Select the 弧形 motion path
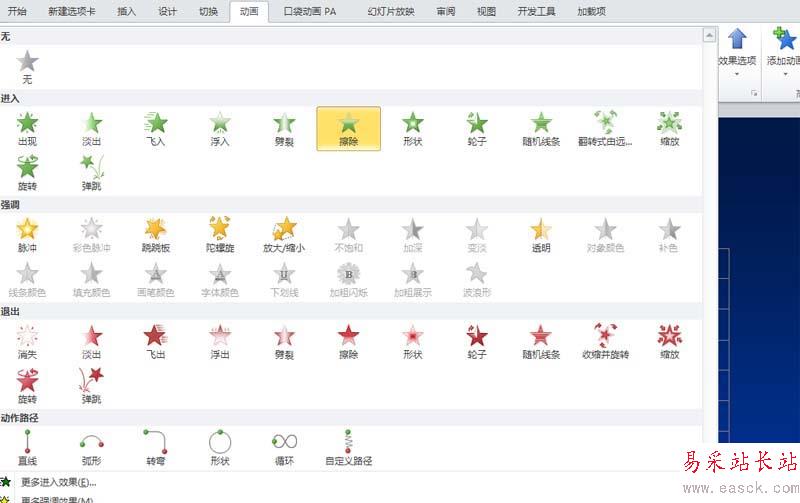800x503 pixels. click(92, 448)
